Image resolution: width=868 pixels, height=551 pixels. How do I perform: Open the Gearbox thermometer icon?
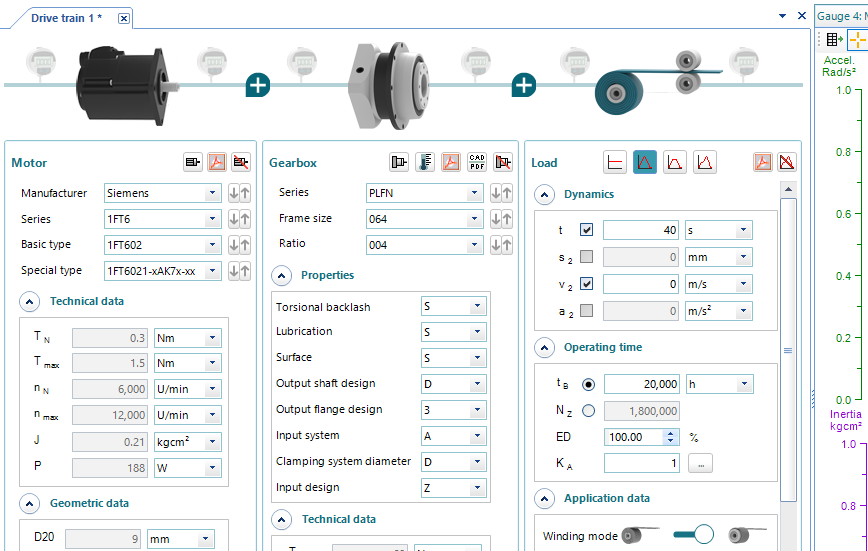(425, 162)
